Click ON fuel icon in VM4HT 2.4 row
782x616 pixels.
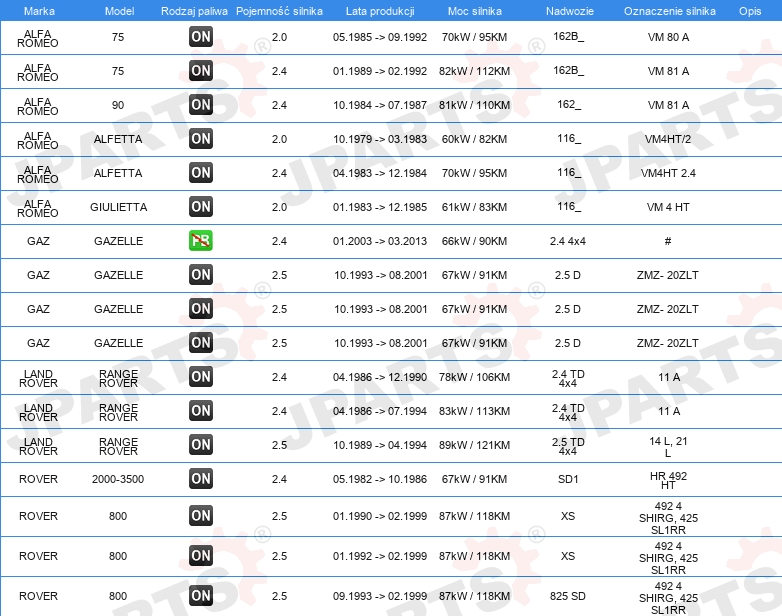pos(201,173)
